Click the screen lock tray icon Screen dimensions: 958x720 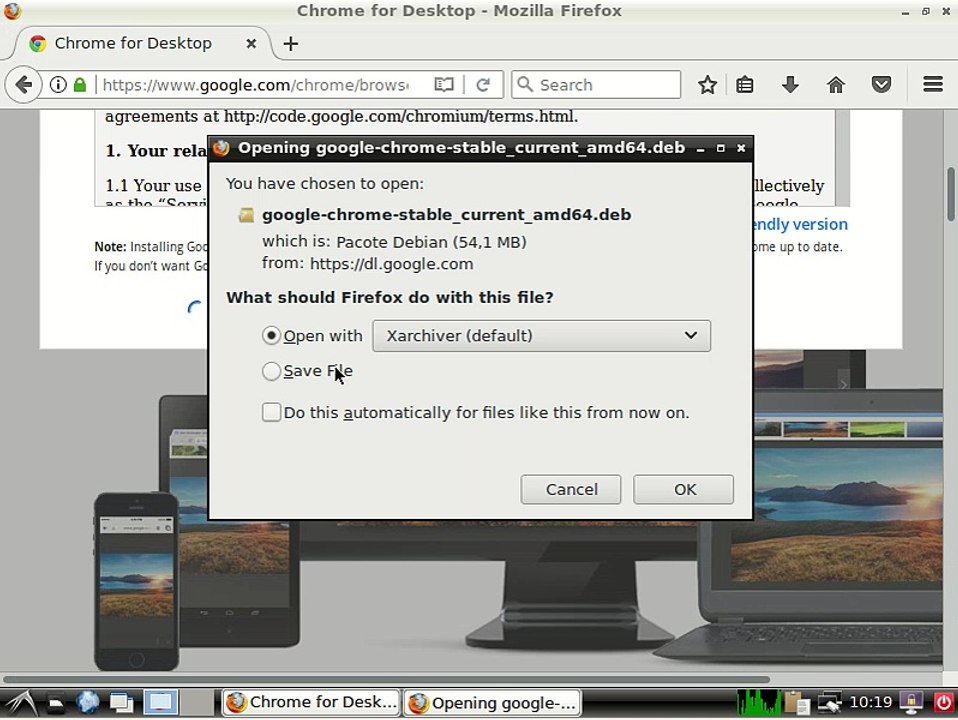911,702
